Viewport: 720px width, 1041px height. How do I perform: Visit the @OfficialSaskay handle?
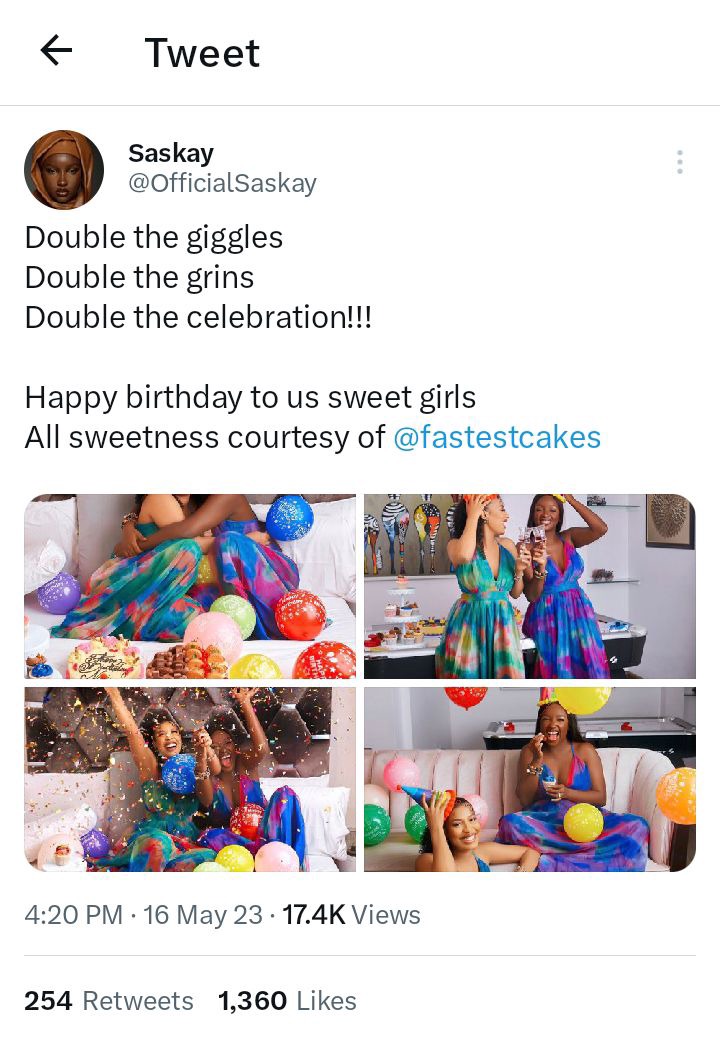coord(222,183)
